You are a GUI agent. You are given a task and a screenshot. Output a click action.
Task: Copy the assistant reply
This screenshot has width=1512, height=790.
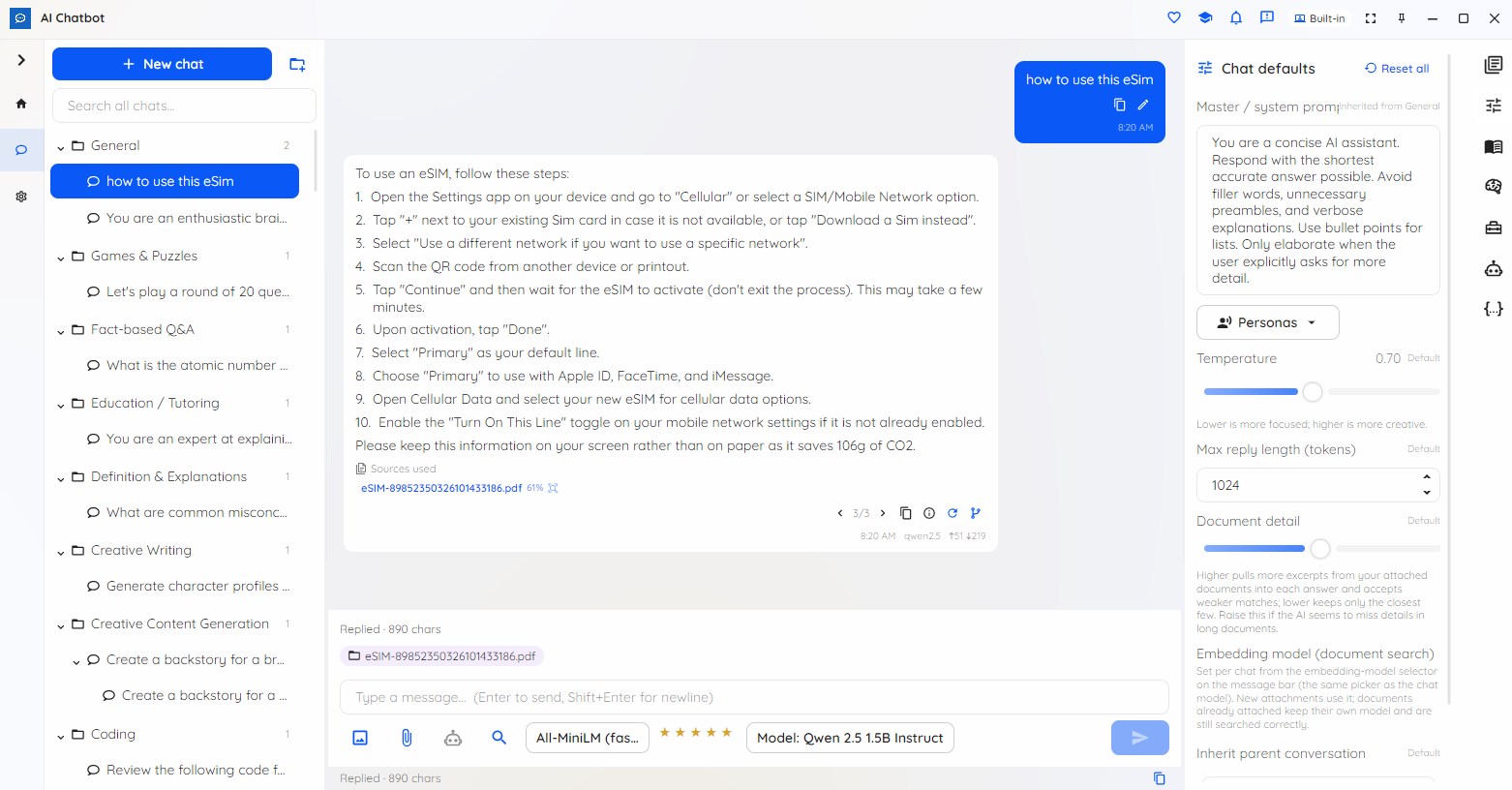click(906, 513)
